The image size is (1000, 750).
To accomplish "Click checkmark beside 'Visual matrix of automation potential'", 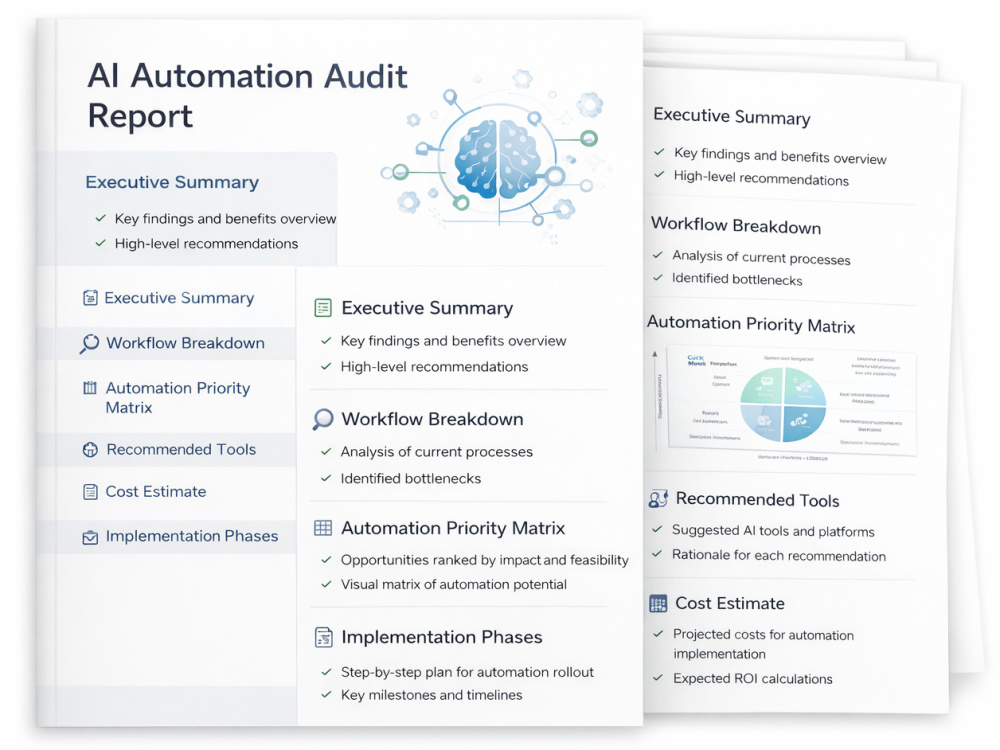I will point(327,584).
